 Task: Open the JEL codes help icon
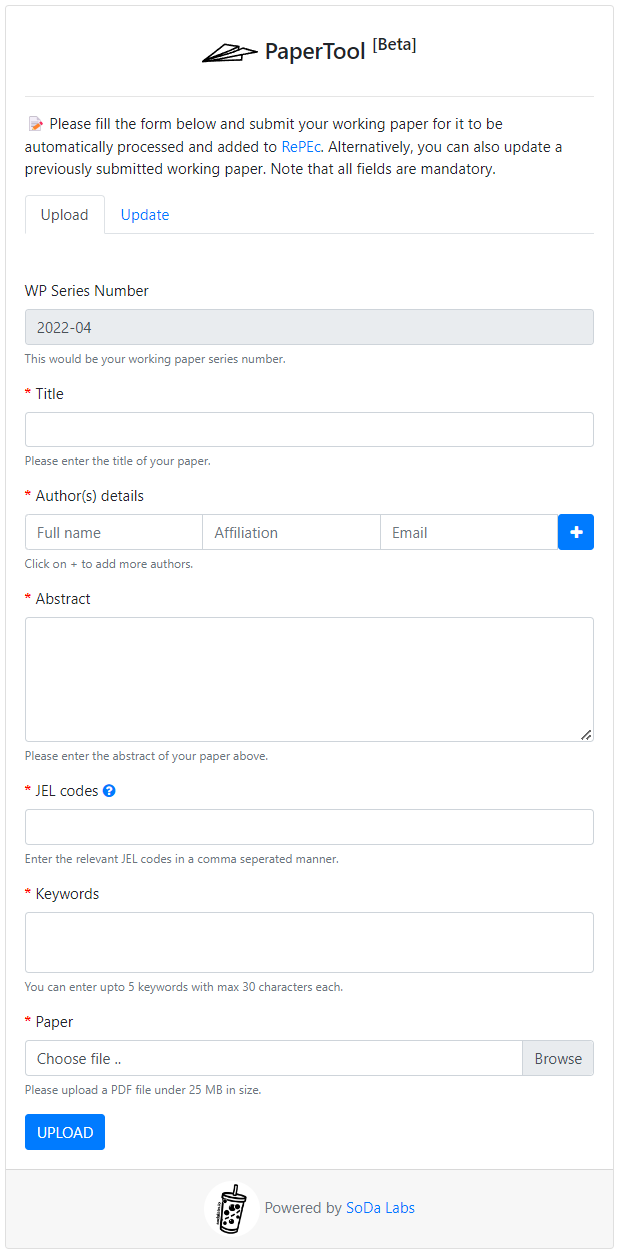(109, 790)
